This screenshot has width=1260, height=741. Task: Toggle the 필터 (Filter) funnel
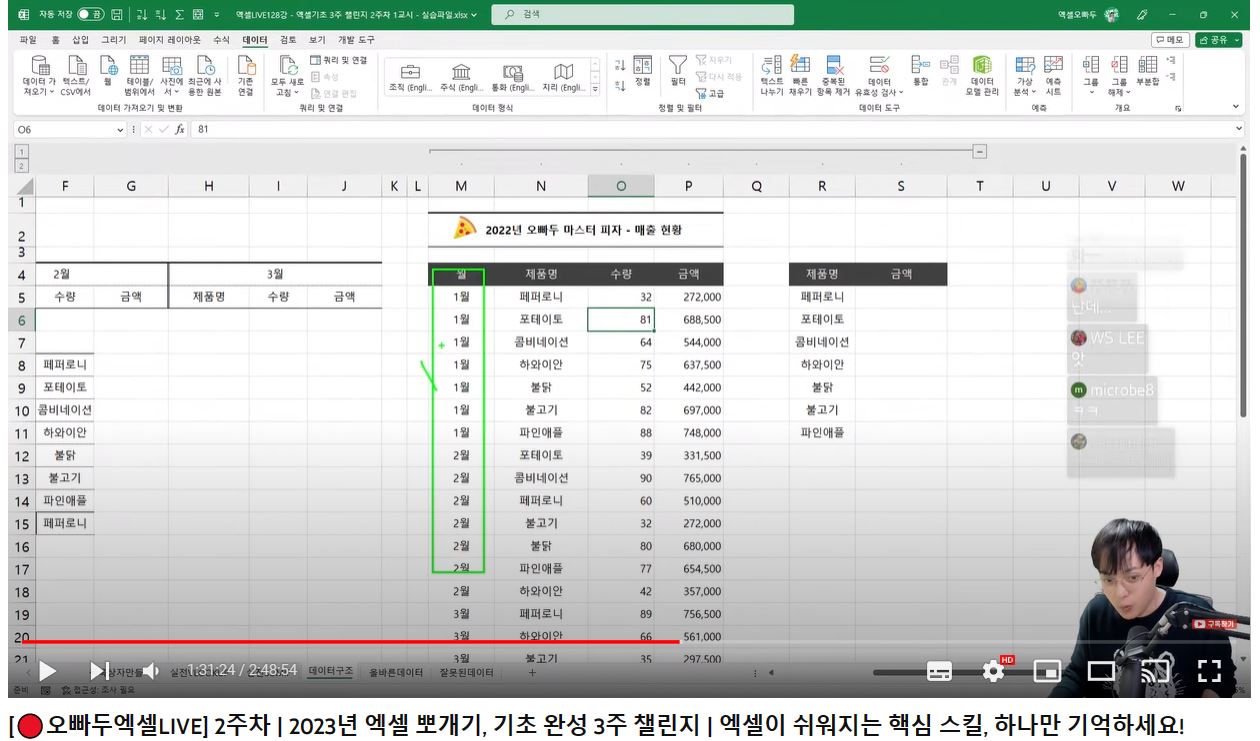678,72
